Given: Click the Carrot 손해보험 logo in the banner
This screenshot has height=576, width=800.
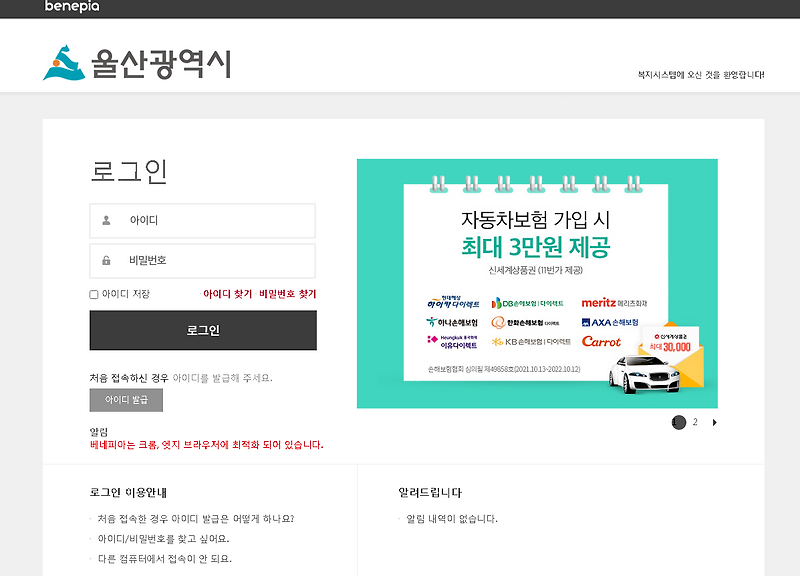Looking at the screenshot, I should 601,342.
